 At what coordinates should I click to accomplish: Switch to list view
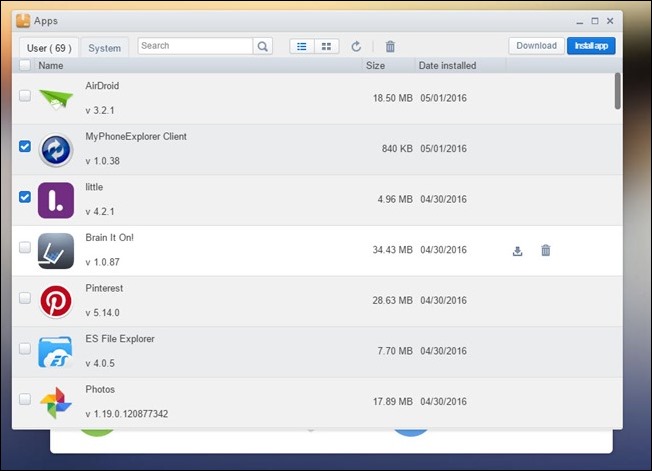302,46
